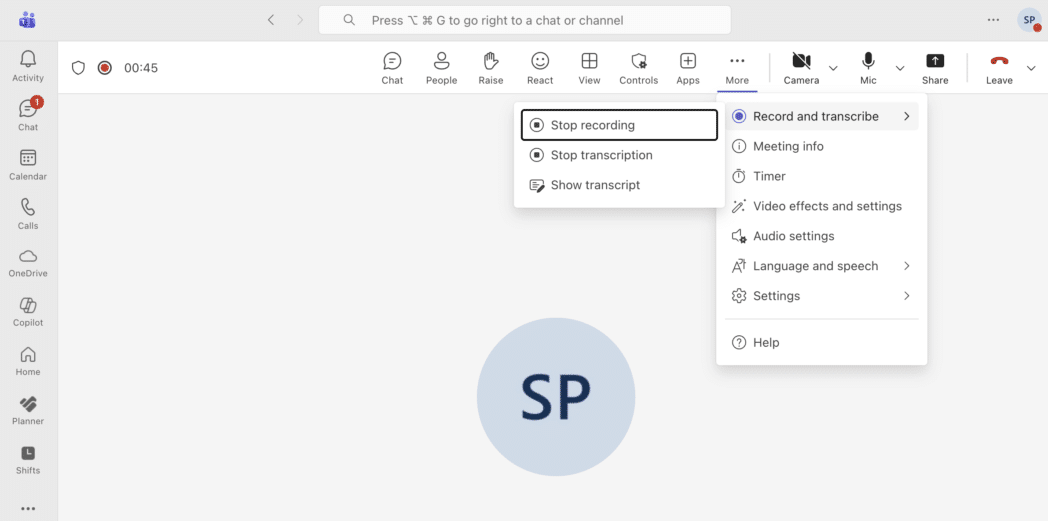Open the Chat panel in meeting toolbar

tap(392, 67)
